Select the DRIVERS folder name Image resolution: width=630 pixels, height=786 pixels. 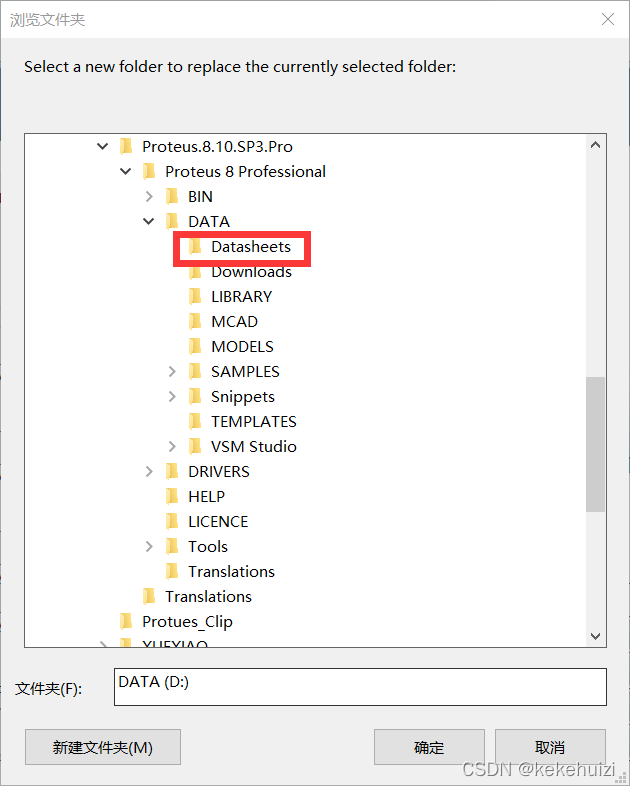point(219,471)
